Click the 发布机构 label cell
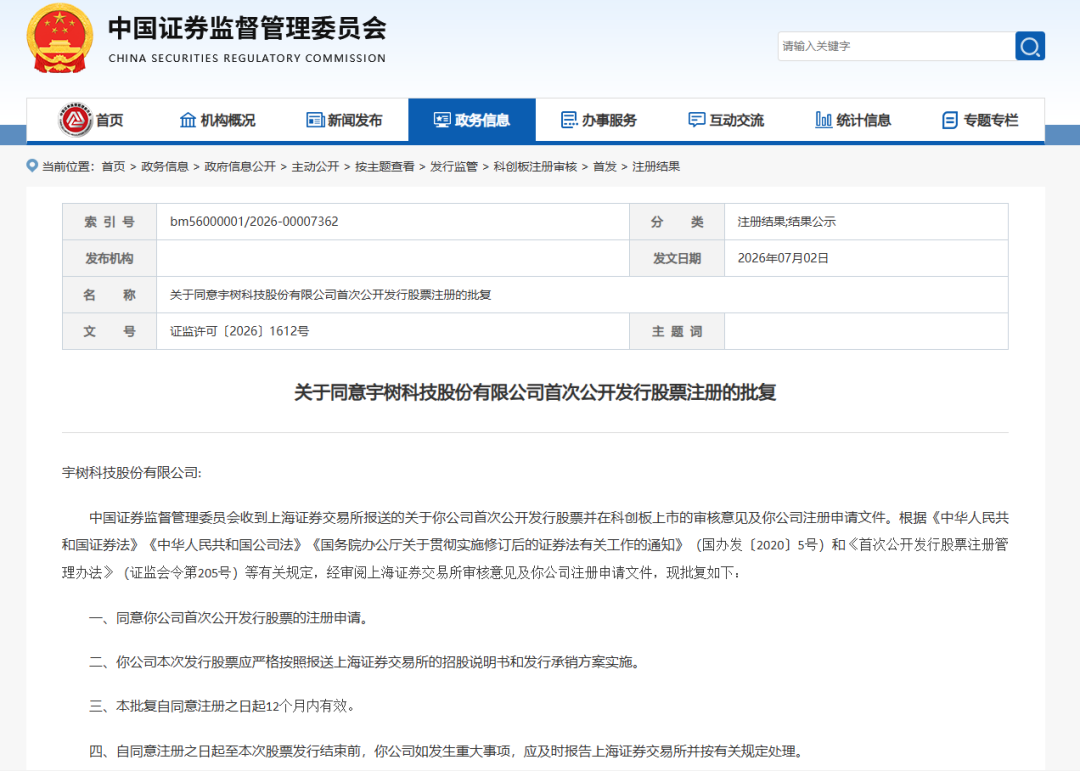1080x771 pixels. [110, 258]
